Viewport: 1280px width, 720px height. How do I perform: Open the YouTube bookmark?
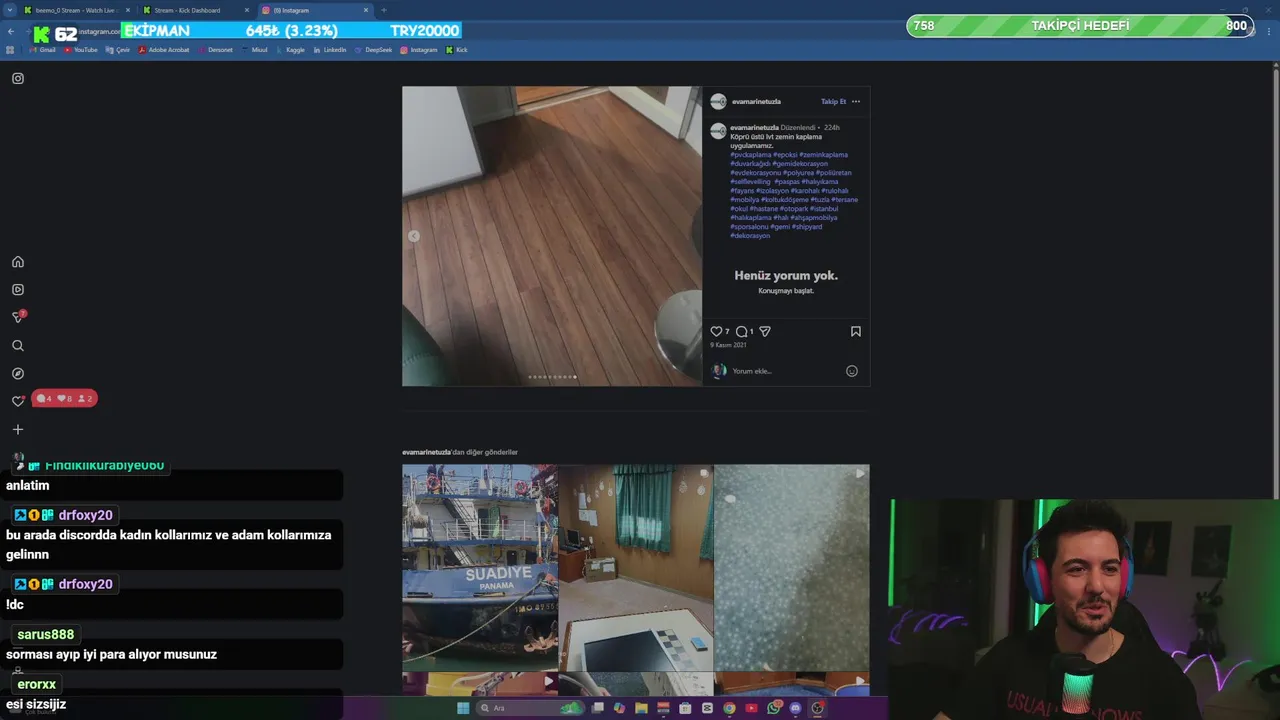pyautogui.click(x=81, y=50)
